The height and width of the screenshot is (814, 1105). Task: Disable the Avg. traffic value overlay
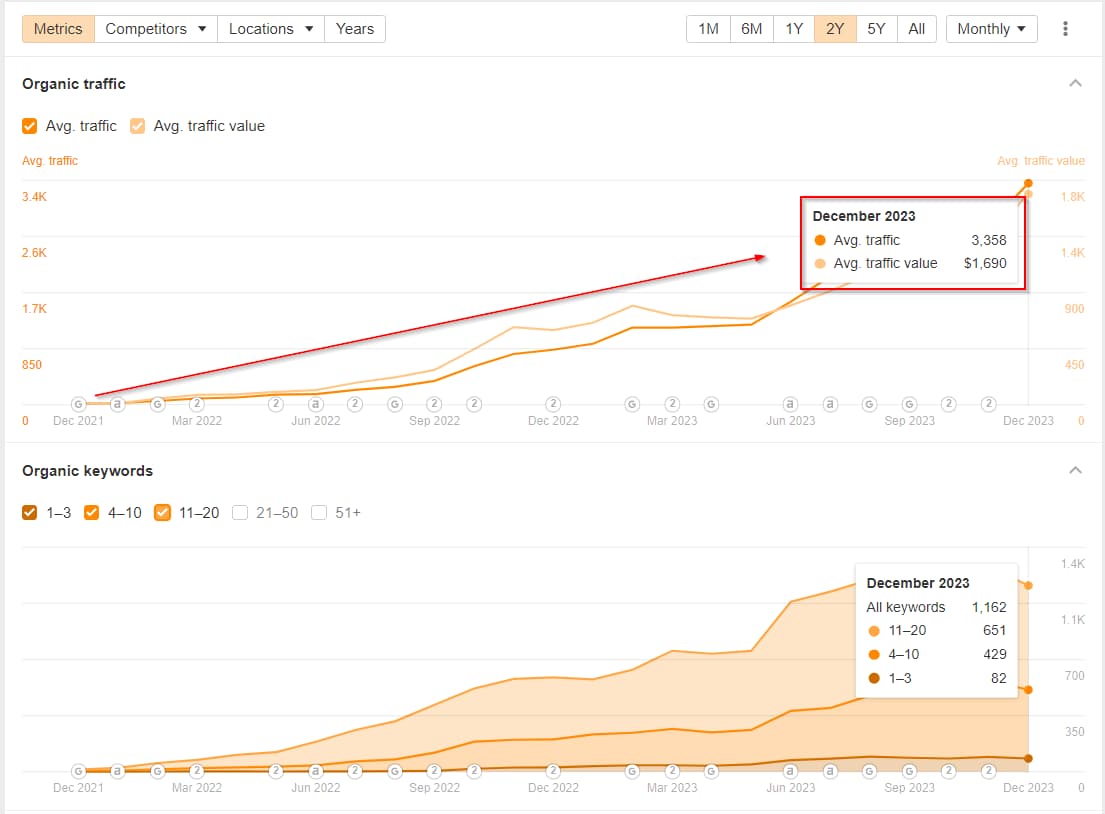[x=136, y=126]
